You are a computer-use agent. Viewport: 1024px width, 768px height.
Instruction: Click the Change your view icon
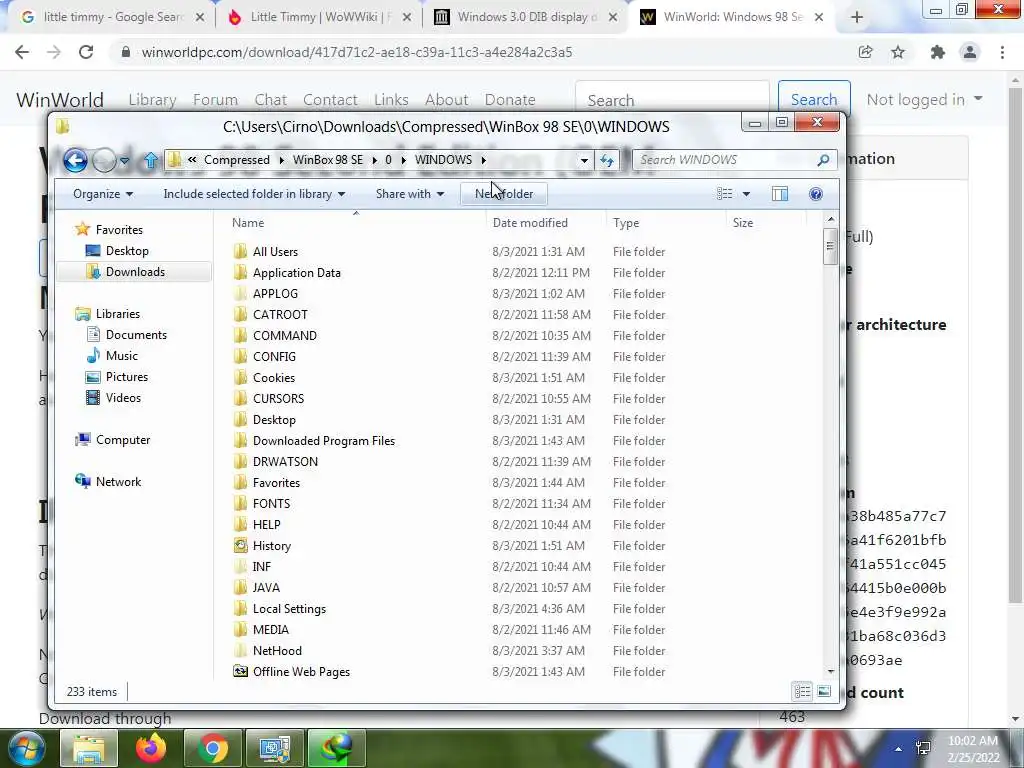[724, 194]
